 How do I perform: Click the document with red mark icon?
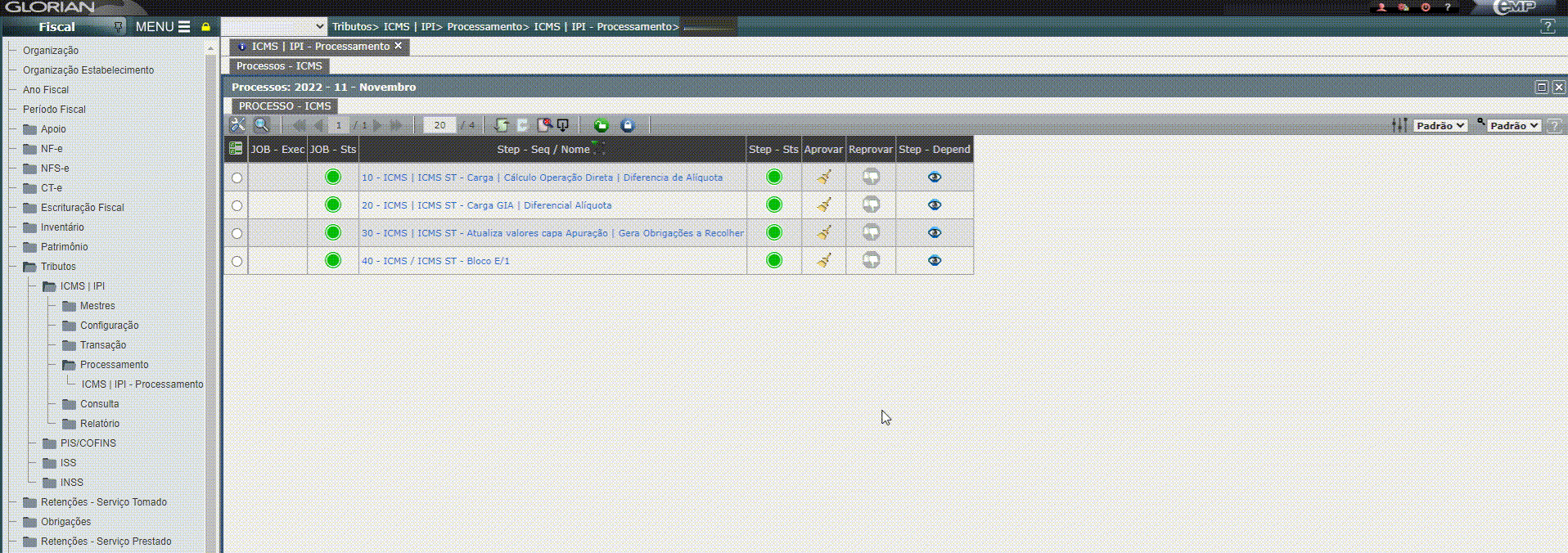tap(543, 125)
